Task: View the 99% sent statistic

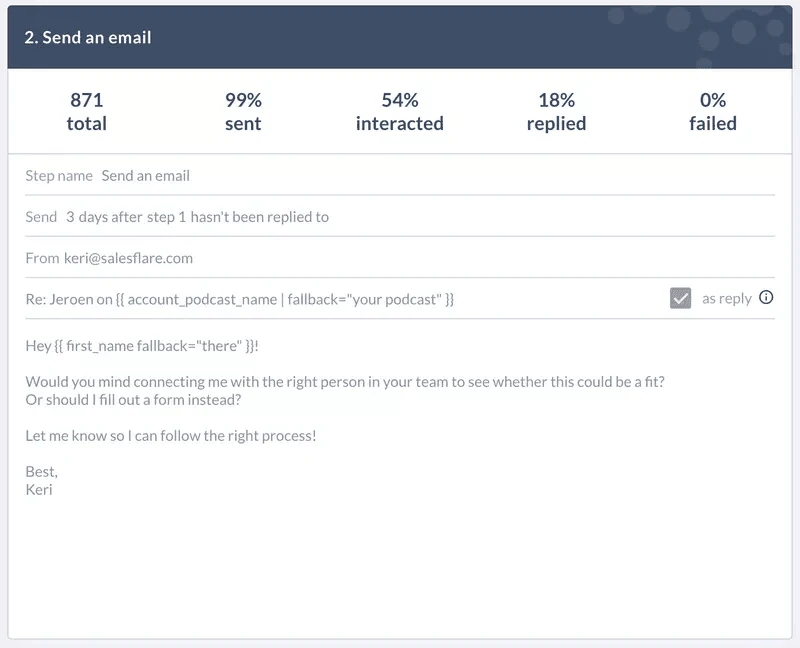Action: 243,112
